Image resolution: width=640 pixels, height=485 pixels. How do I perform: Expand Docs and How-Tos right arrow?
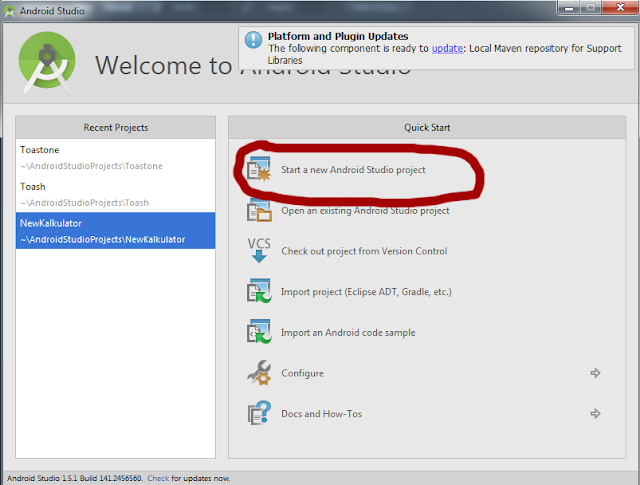(x=595, y=414)
